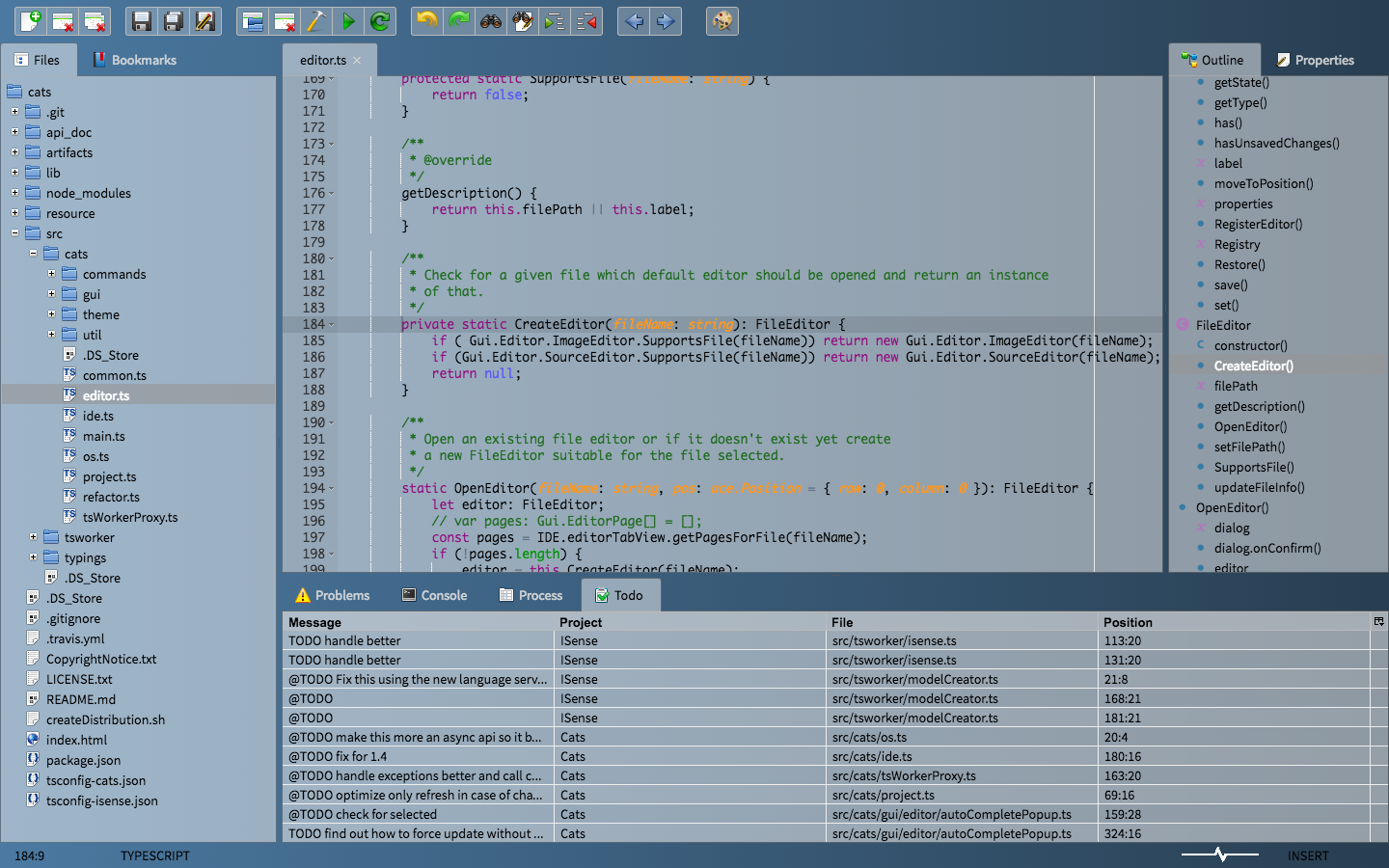Select hasUnsavedChanges() in the Outline

1277,143
